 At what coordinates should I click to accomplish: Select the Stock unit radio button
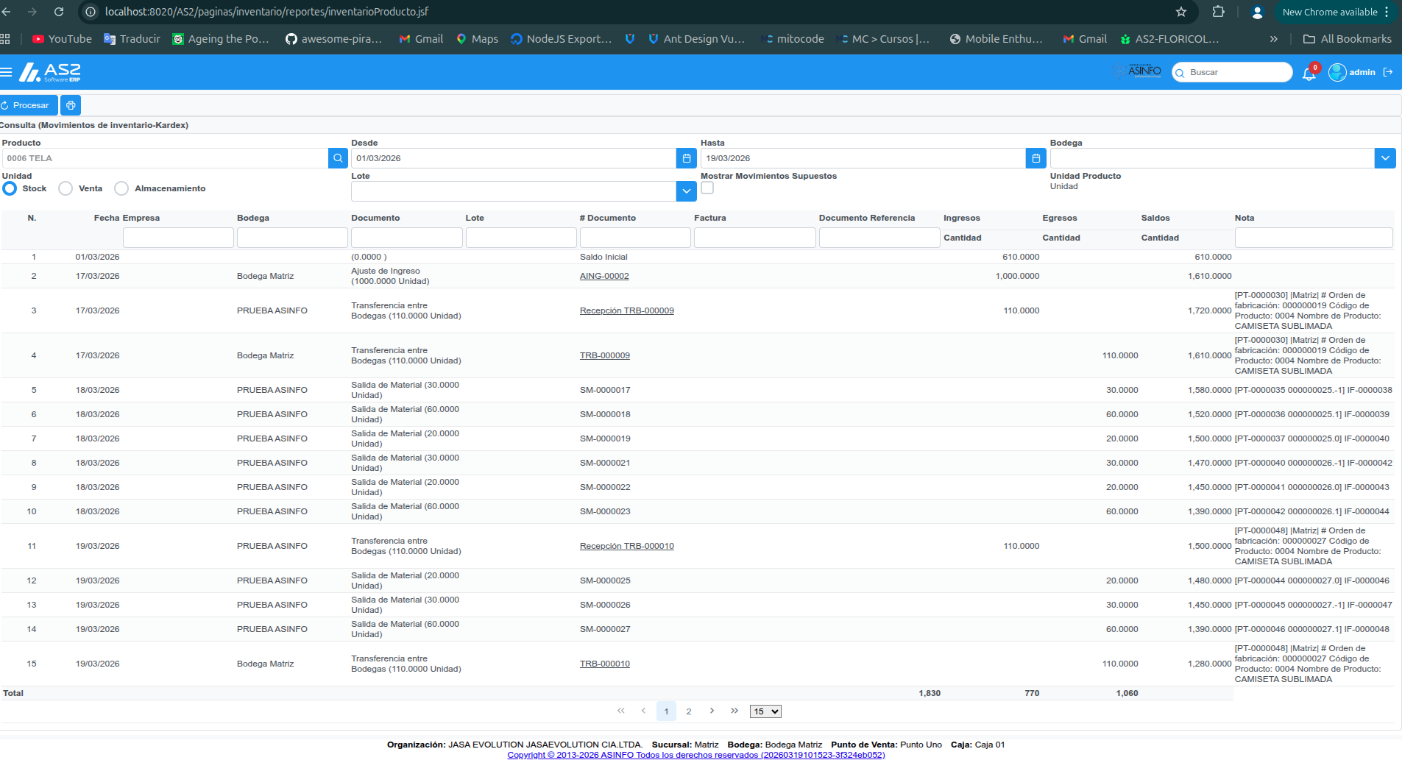pyautogui.click(x=9, y=188)
